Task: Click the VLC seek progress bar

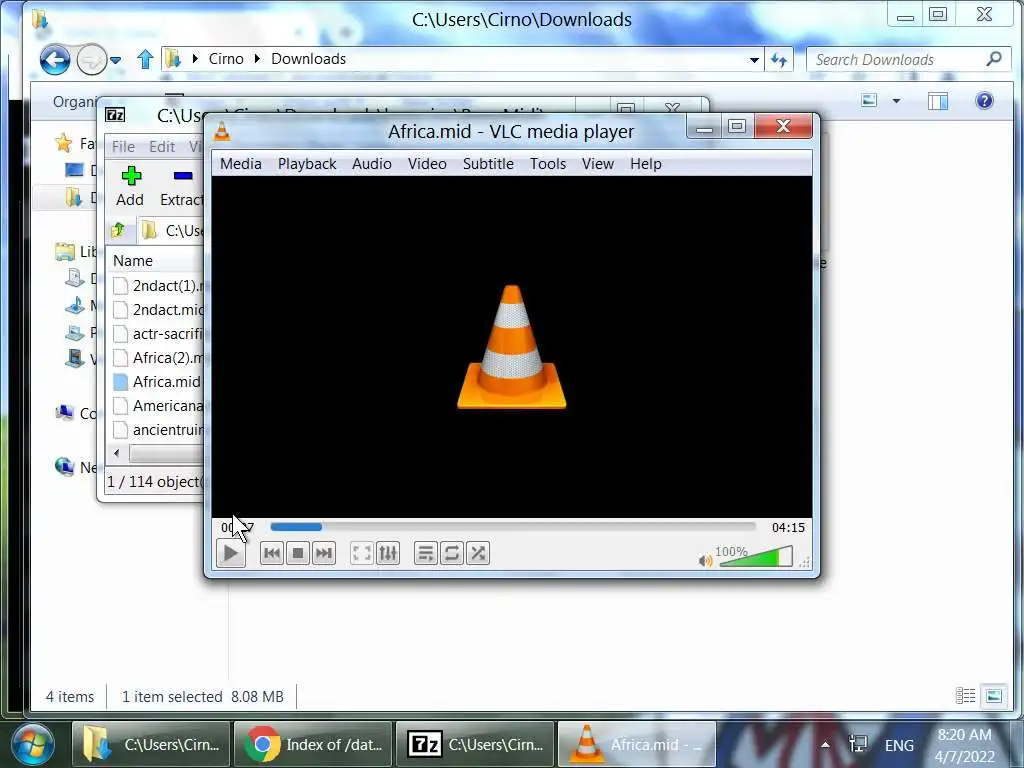Action: tap(513, 527)
